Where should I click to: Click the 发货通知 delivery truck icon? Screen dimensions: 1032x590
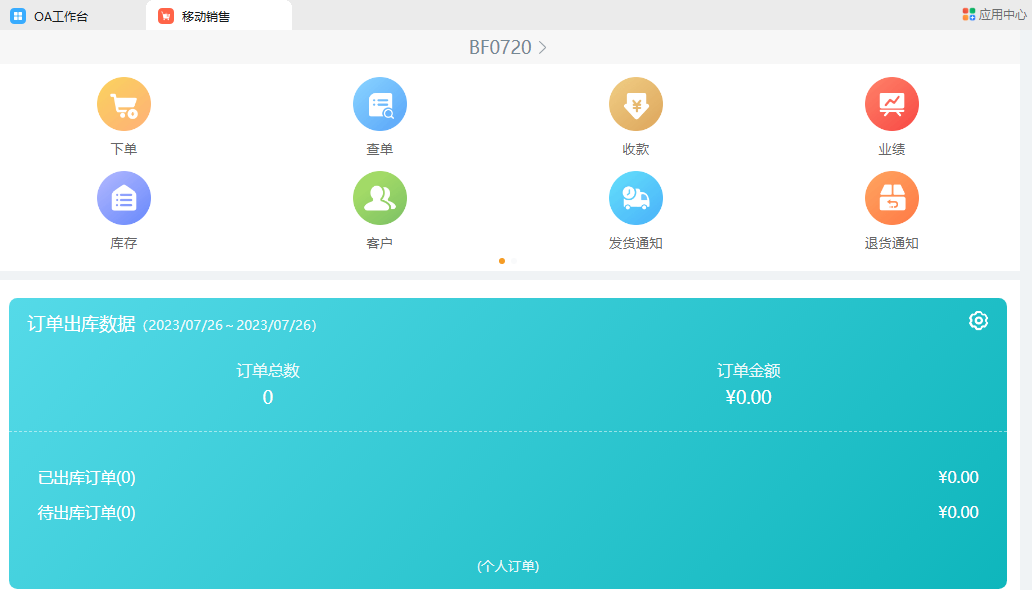[x=636, y=198]
